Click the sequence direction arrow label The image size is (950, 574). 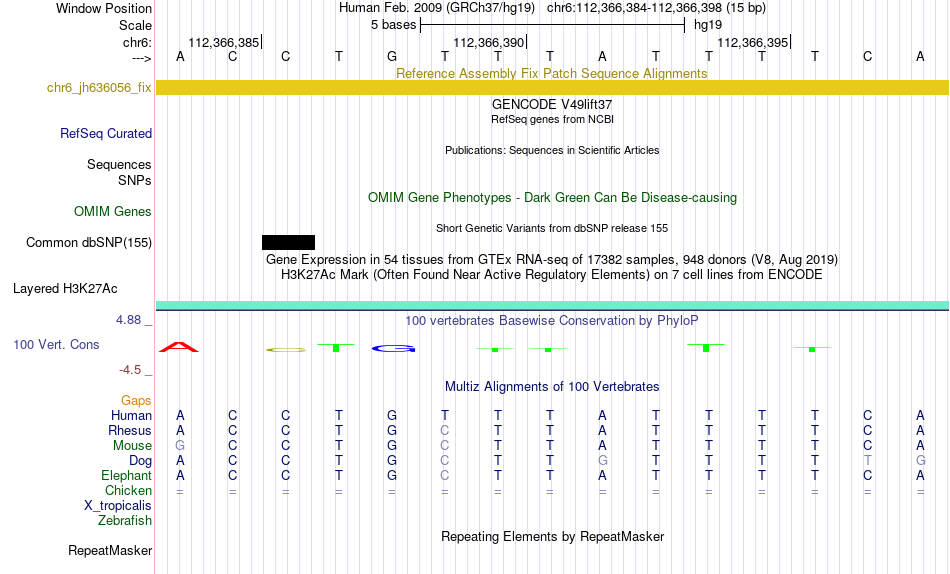click(142, 58)
